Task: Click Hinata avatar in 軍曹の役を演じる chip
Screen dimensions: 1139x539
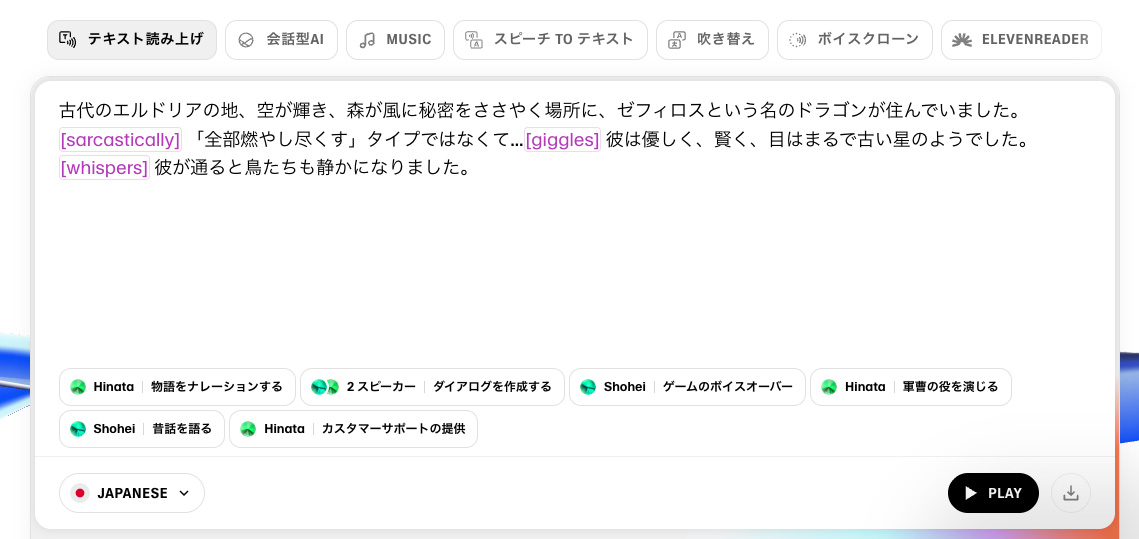Action: 829,387
